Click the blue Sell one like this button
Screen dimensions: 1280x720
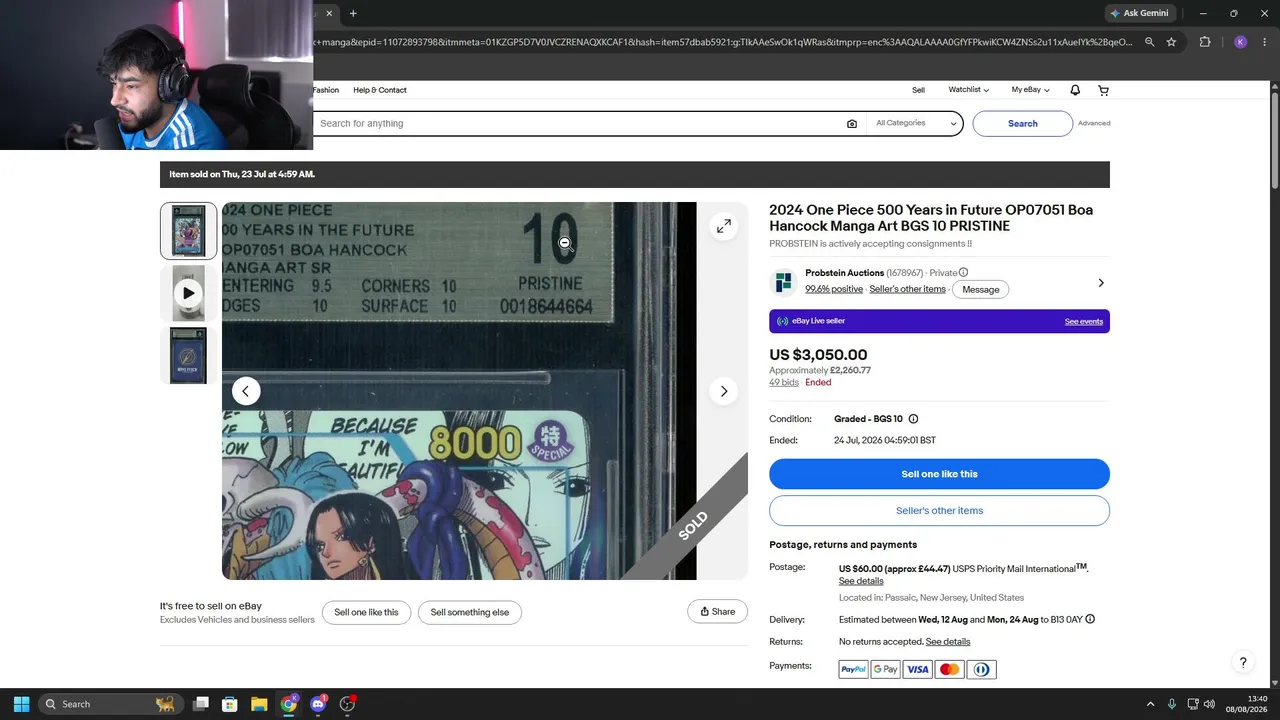click(x=939, y=474)
